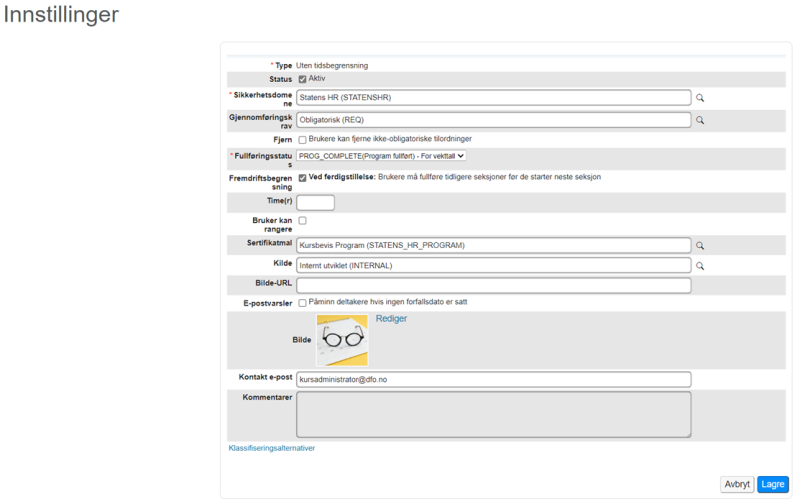Enable the Fjern ikke-obligatoriske tilordninger checkbox
This screenshot has height=504, width=800.
point(303,140)
